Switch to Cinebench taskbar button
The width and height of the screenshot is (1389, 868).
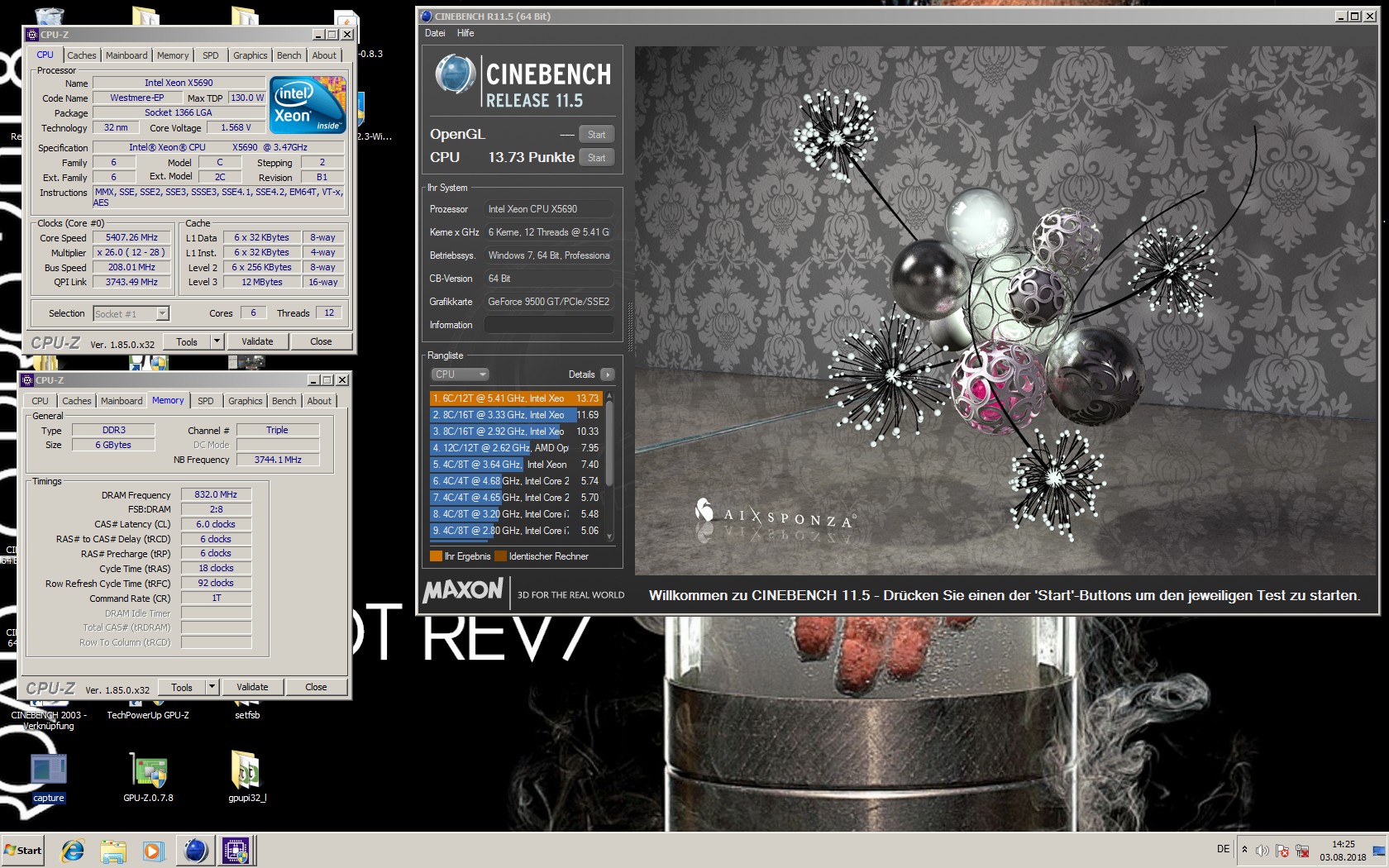coord(195,850)
